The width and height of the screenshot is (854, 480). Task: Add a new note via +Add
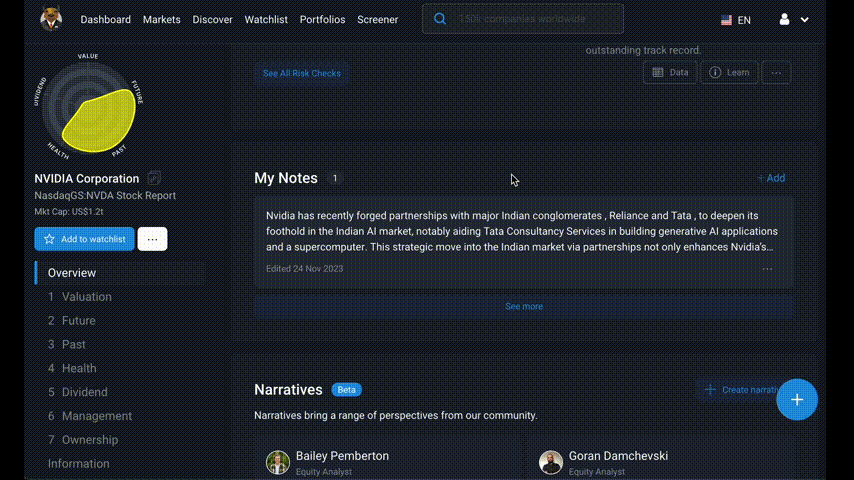click(771, 178)
